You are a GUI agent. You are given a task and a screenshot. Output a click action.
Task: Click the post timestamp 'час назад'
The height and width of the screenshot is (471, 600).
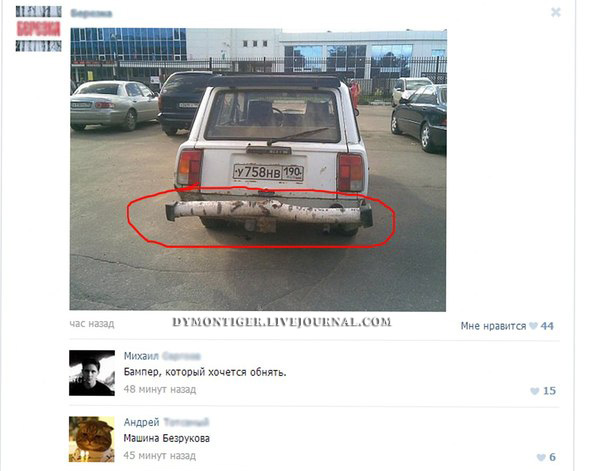(92, 324)
